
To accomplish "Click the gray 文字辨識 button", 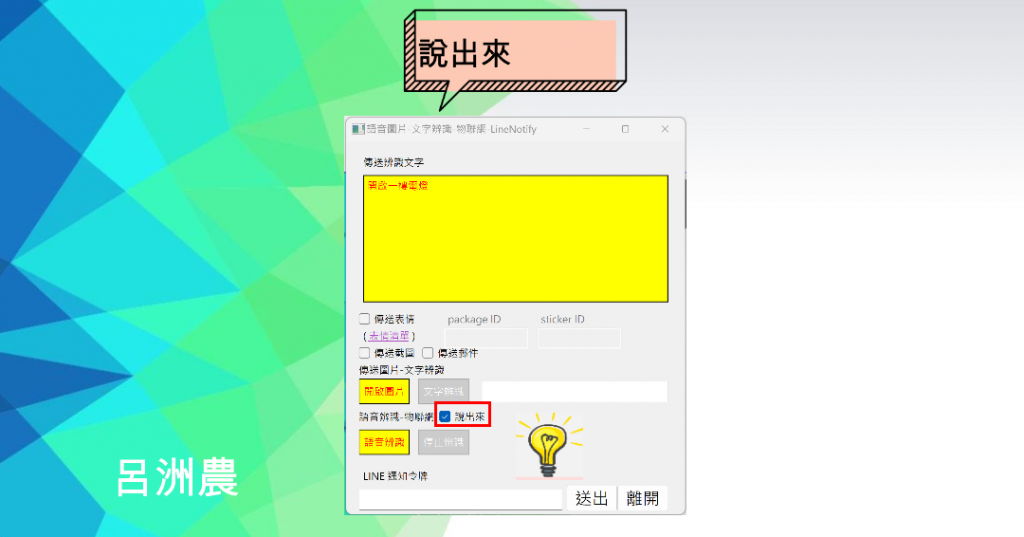I will point(443,391).
